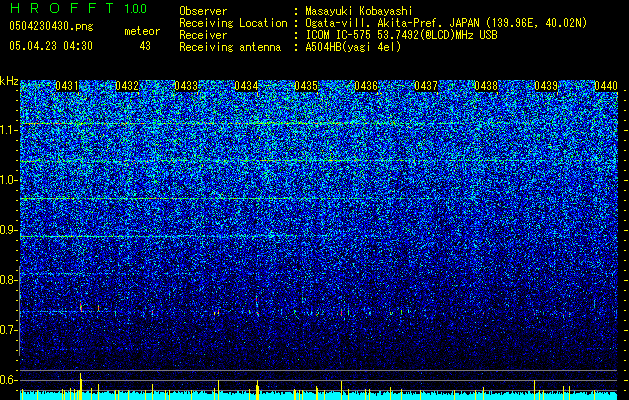The image size is (629, 400).
Task: Click the observer name Masayuki Kobayashi
Action: 359,12
